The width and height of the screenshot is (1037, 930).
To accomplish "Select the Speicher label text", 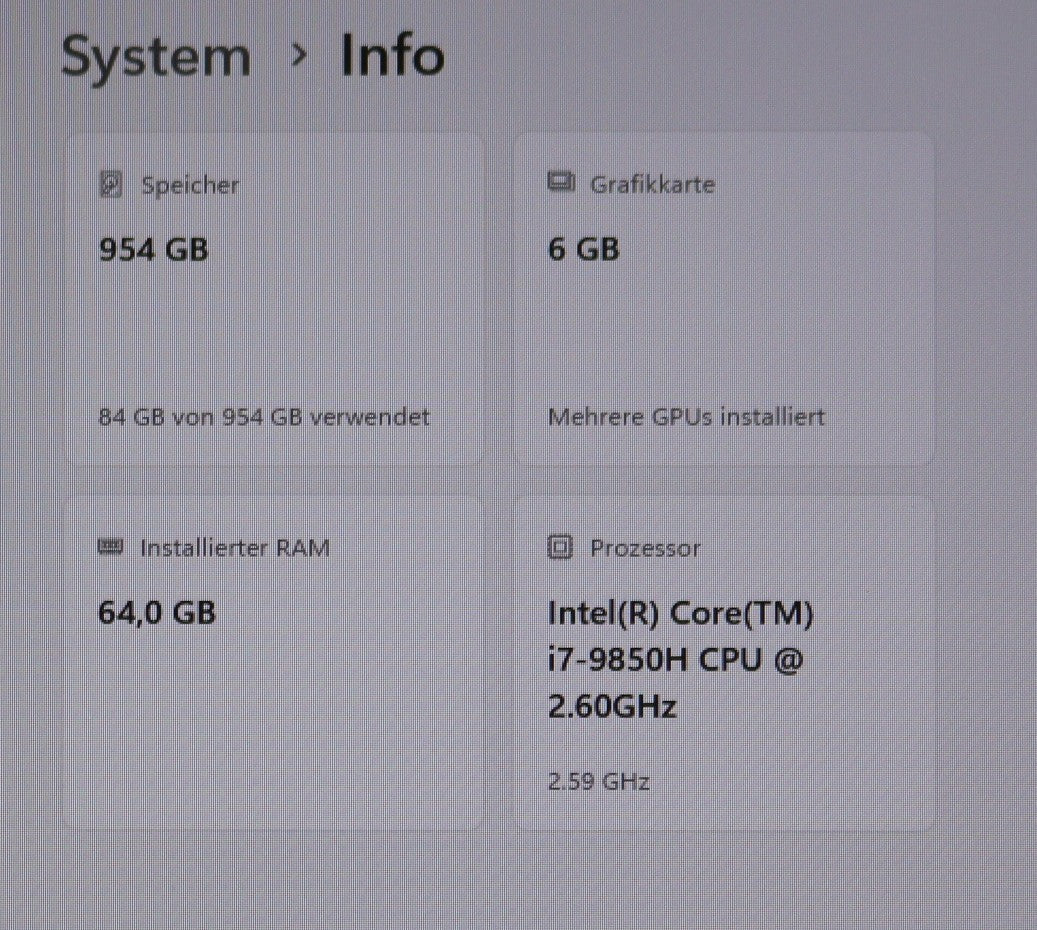I will click(x=190, y=185).
